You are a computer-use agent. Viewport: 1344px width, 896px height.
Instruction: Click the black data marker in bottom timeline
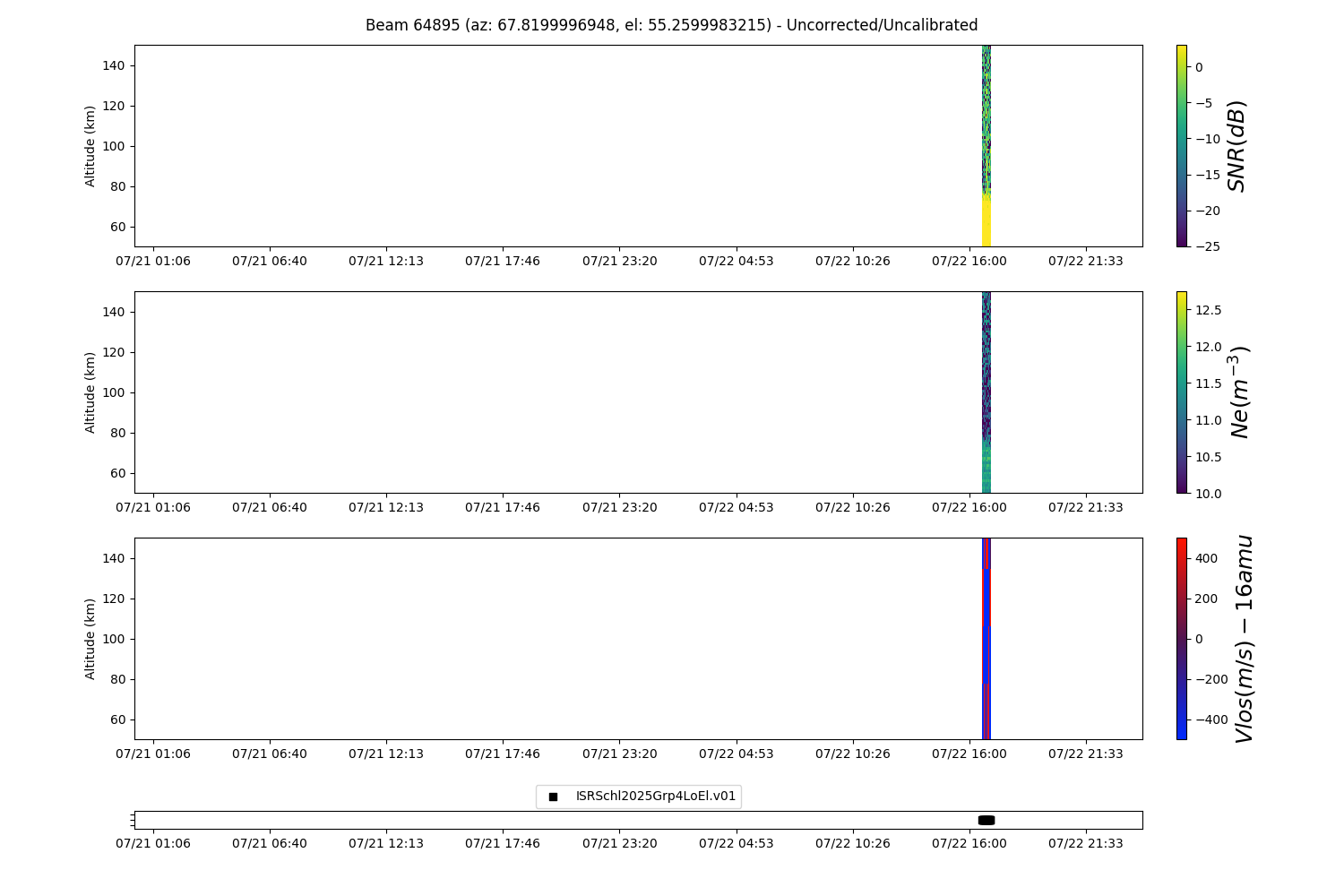(986, 820)
